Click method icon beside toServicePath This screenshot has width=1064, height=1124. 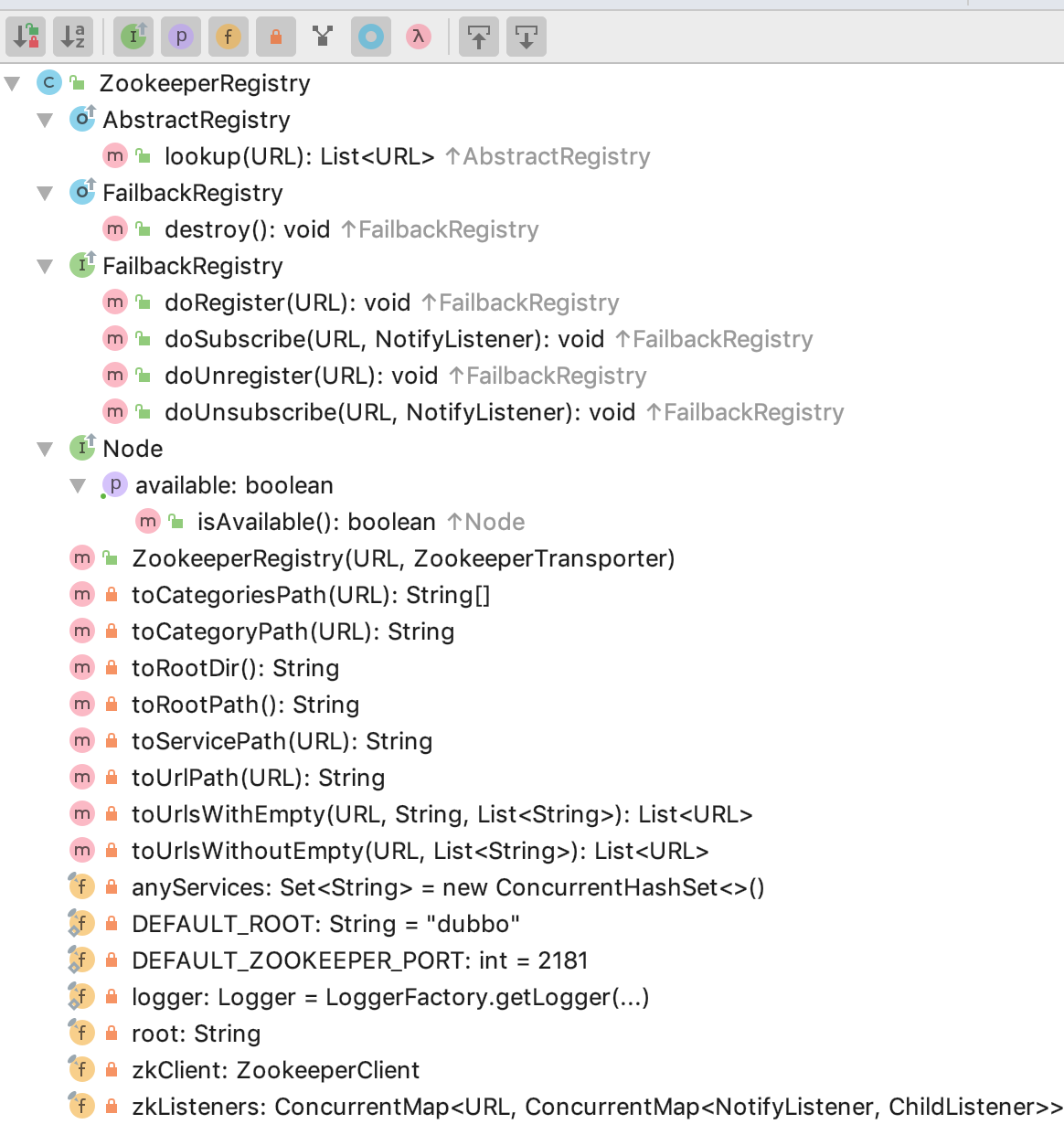coord(82,741)
